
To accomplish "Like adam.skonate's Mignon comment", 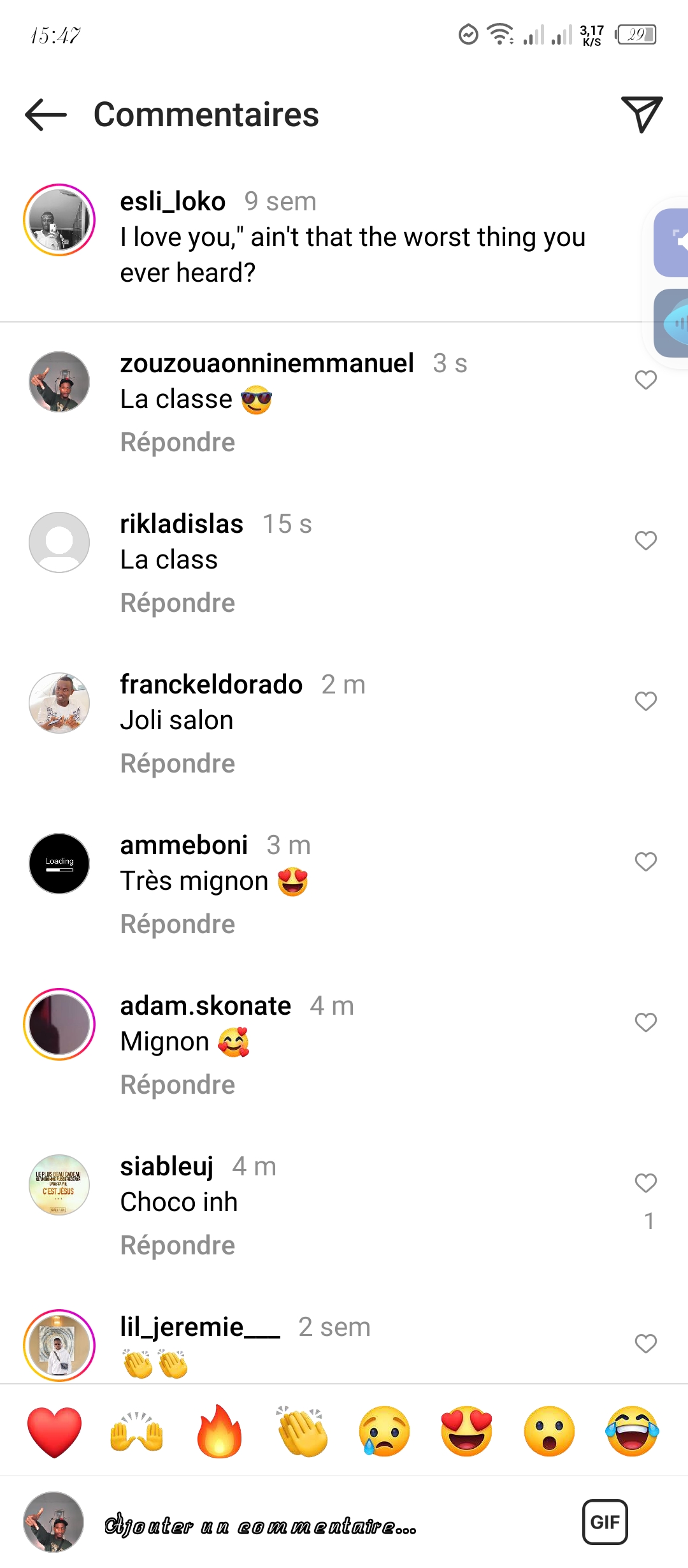I will tap(646, 1022).
